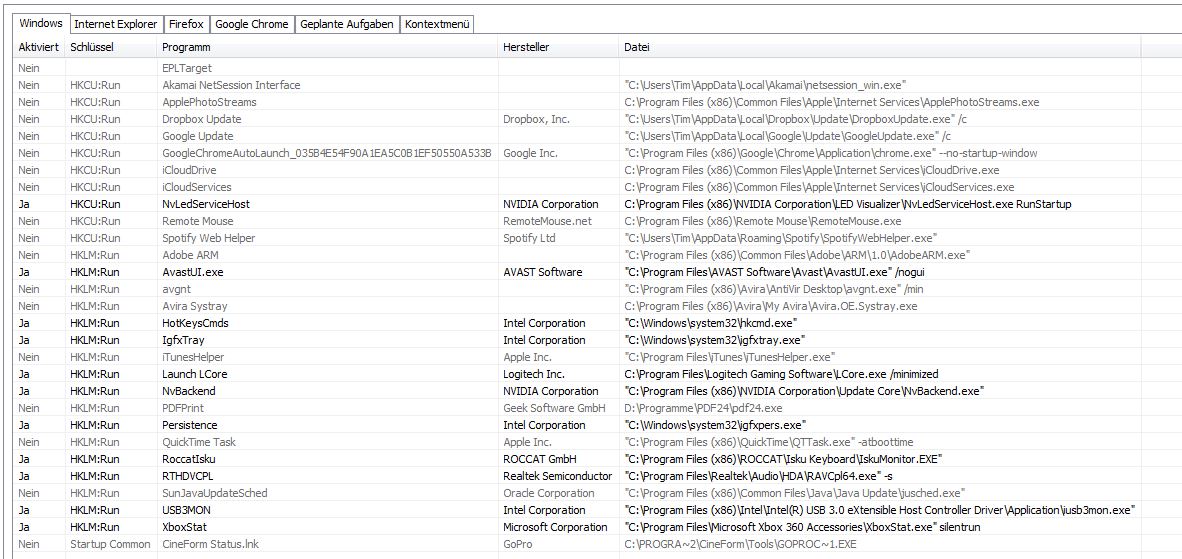Click the NvBackend.exe file path
The height and width of the screenshot is (559, 1182).
pyautogui.click(x=805, y=391)
